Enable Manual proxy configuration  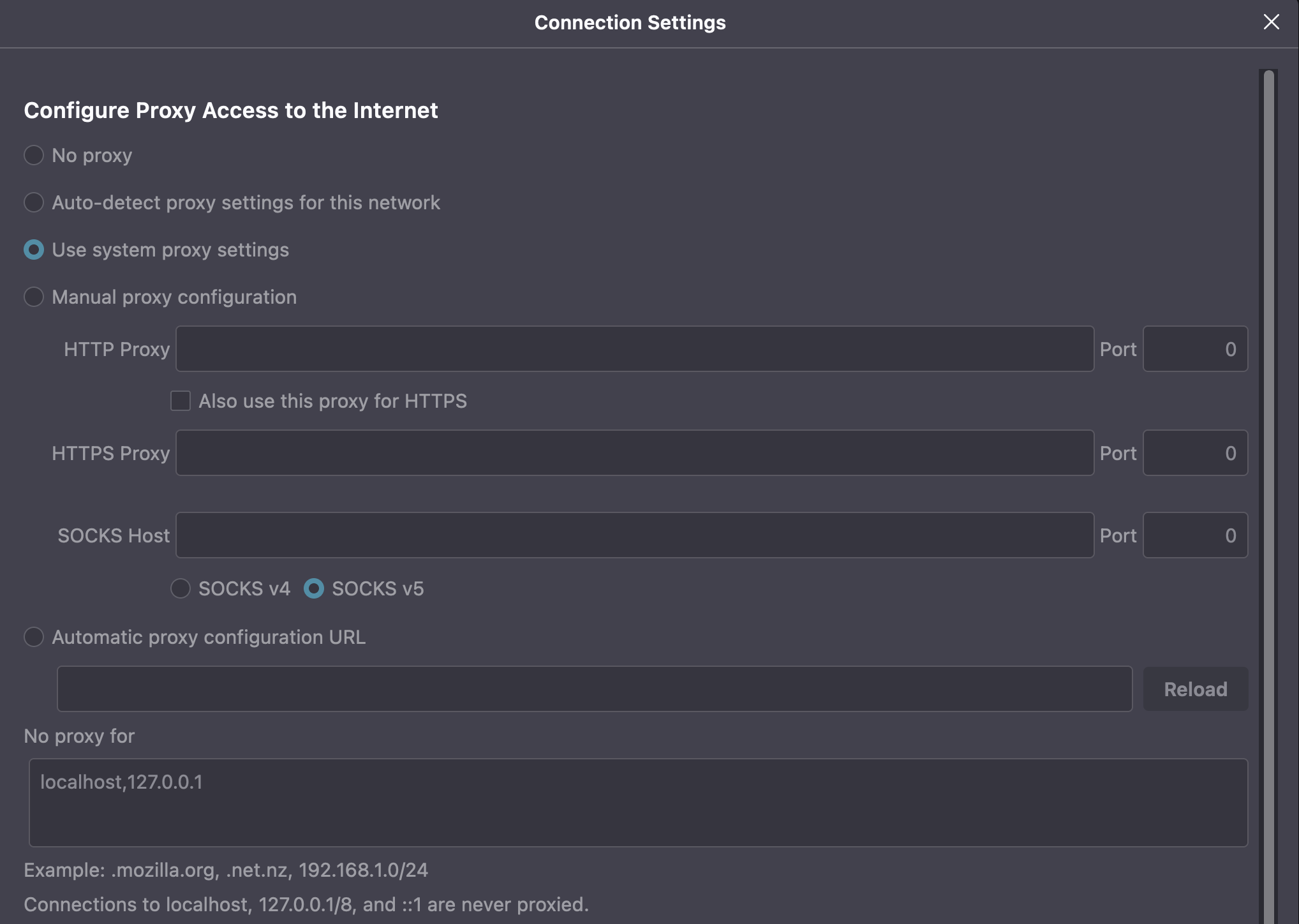34,297
